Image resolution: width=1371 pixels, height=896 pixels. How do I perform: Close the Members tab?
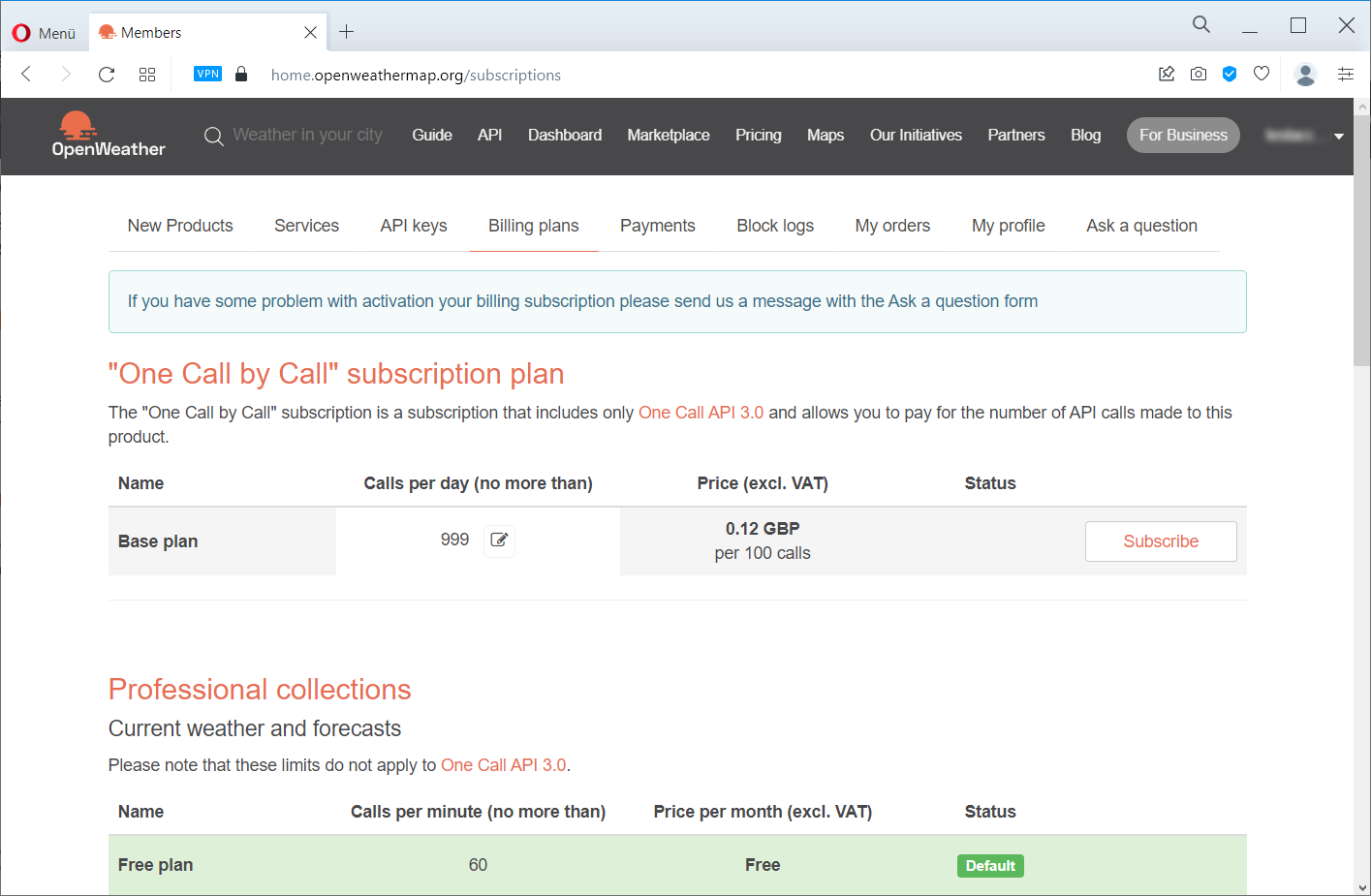(x=310, y=32)
